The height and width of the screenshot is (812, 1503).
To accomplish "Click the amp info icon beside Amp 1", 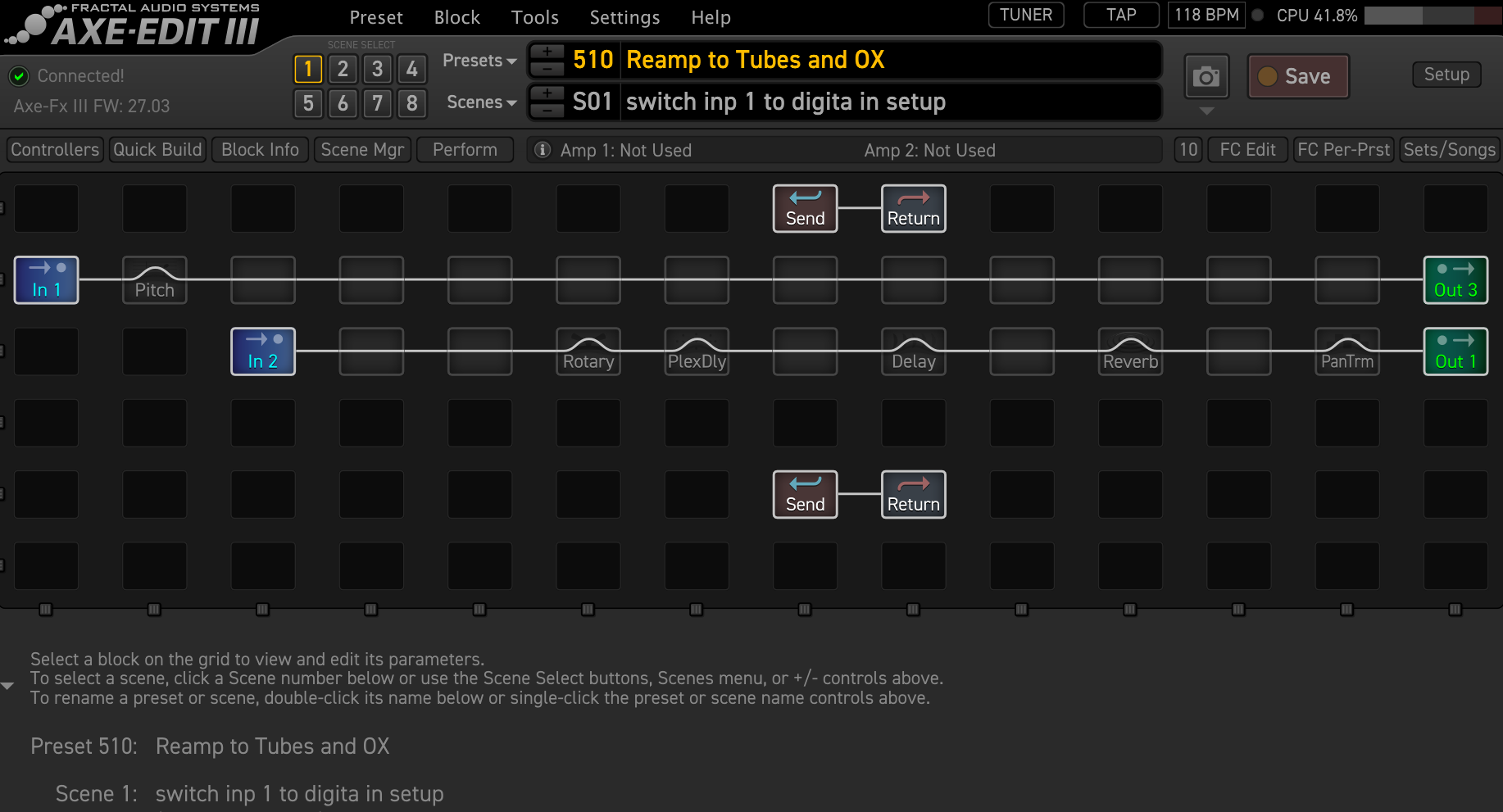I will [542, 150].
